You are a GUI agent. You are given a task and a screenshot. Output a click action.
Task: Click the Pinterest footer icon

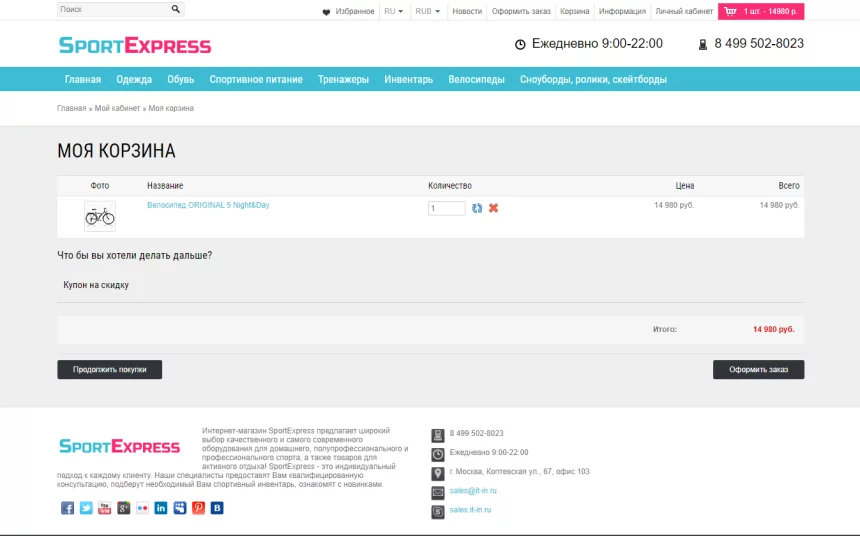pyautogui.click(x=198, y=508)
